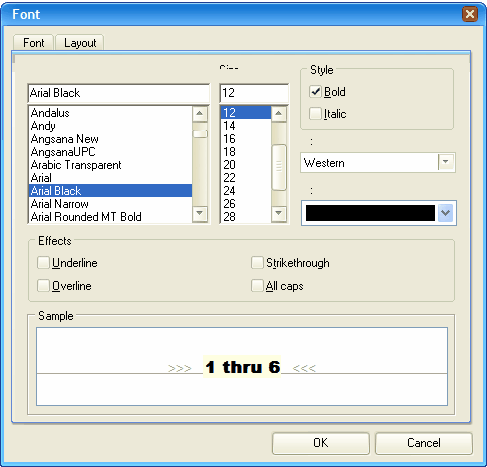The image size is (487, 467).
Task: Click the Cancel button
Action: (424, 443)
